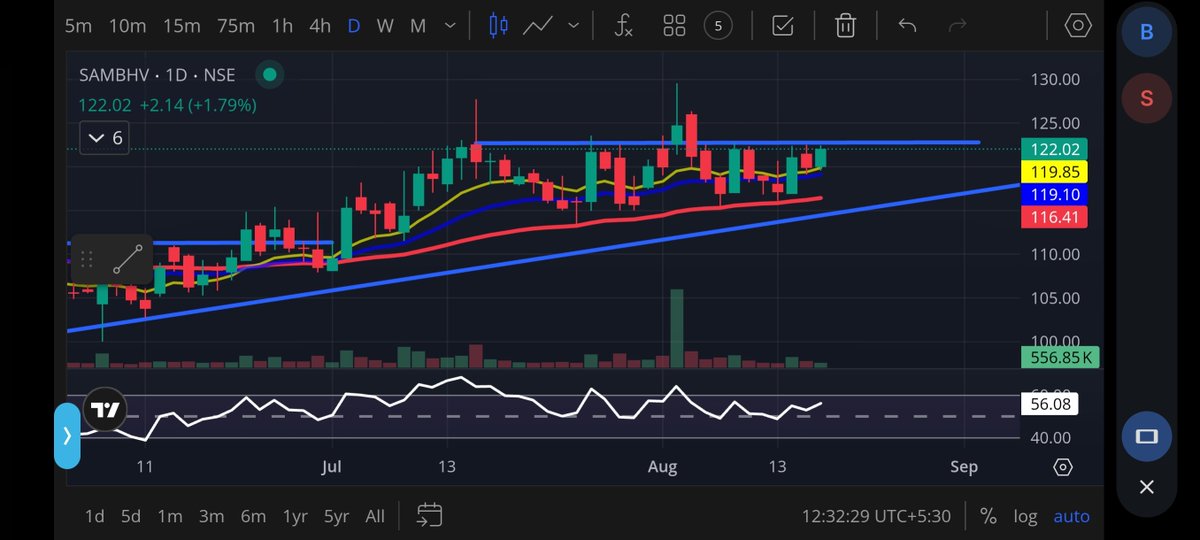Tap the blue B buy button

coord(1147,32)
